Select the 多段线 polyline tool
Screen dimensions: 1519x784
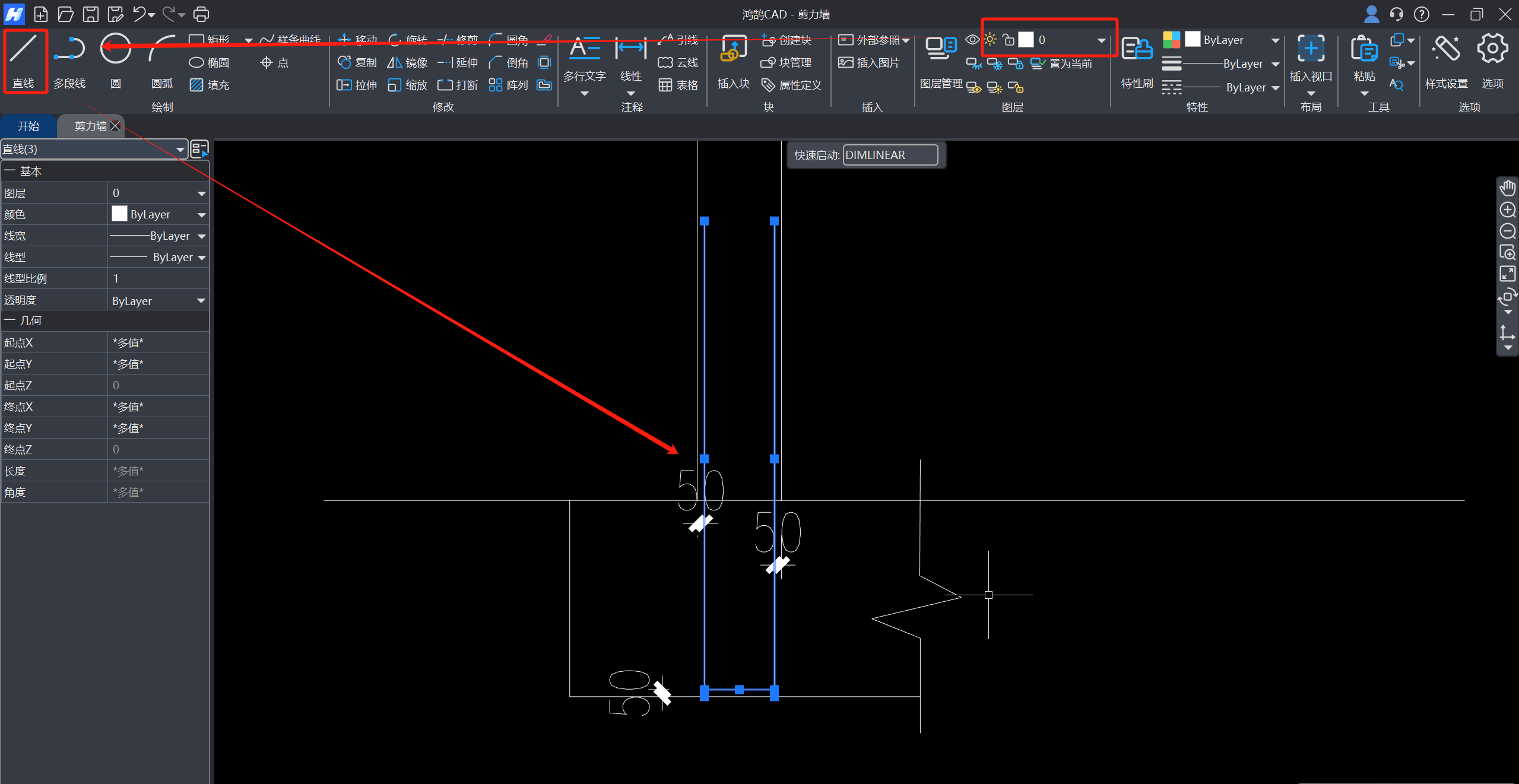[69, 61]
